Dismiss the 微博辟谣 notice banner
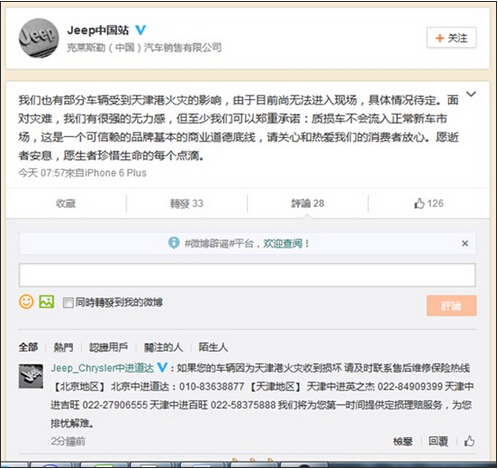 tap(465, 243)
